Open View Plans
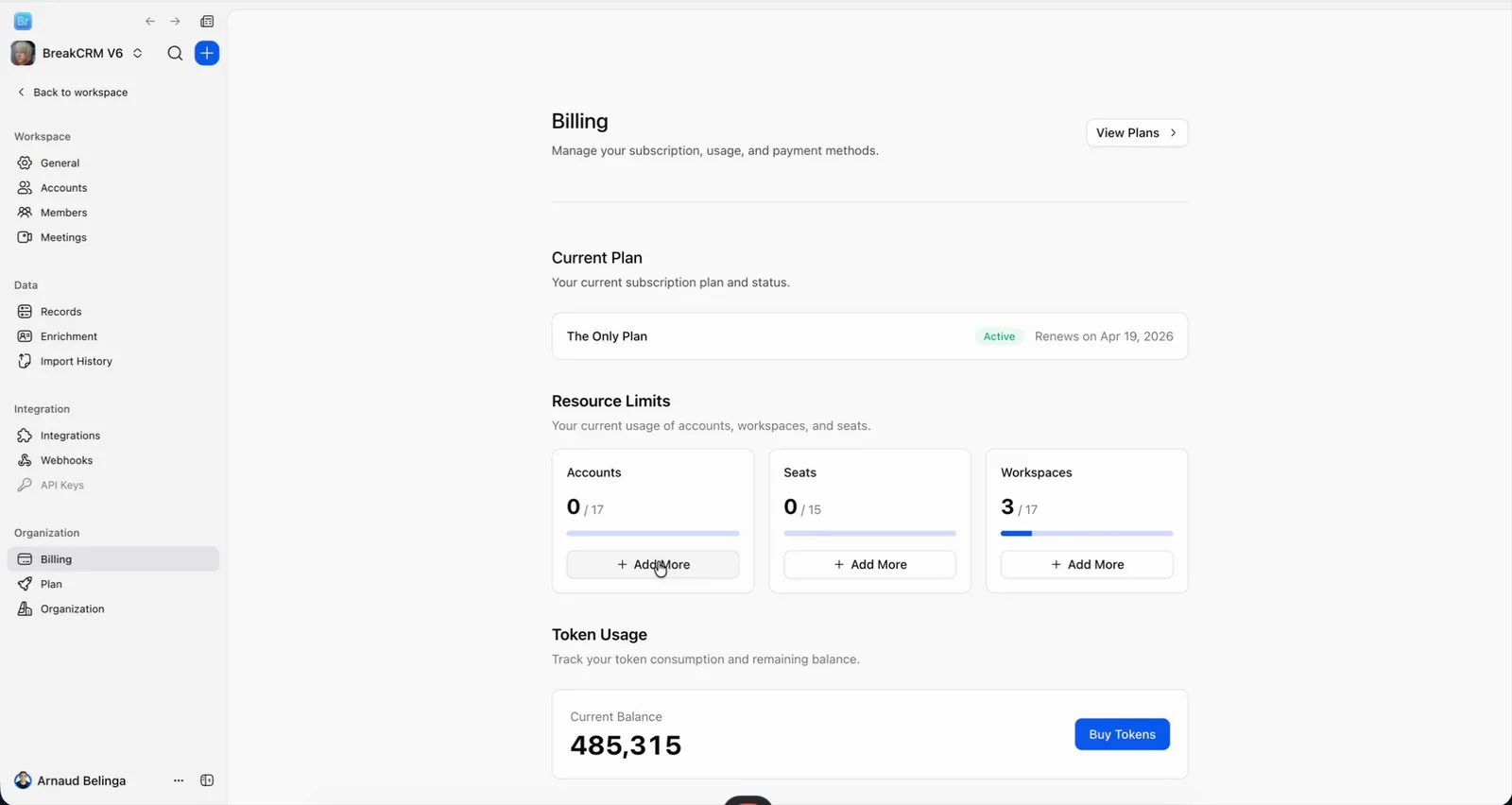The image size is (1512, 805). click(1137, 132)
